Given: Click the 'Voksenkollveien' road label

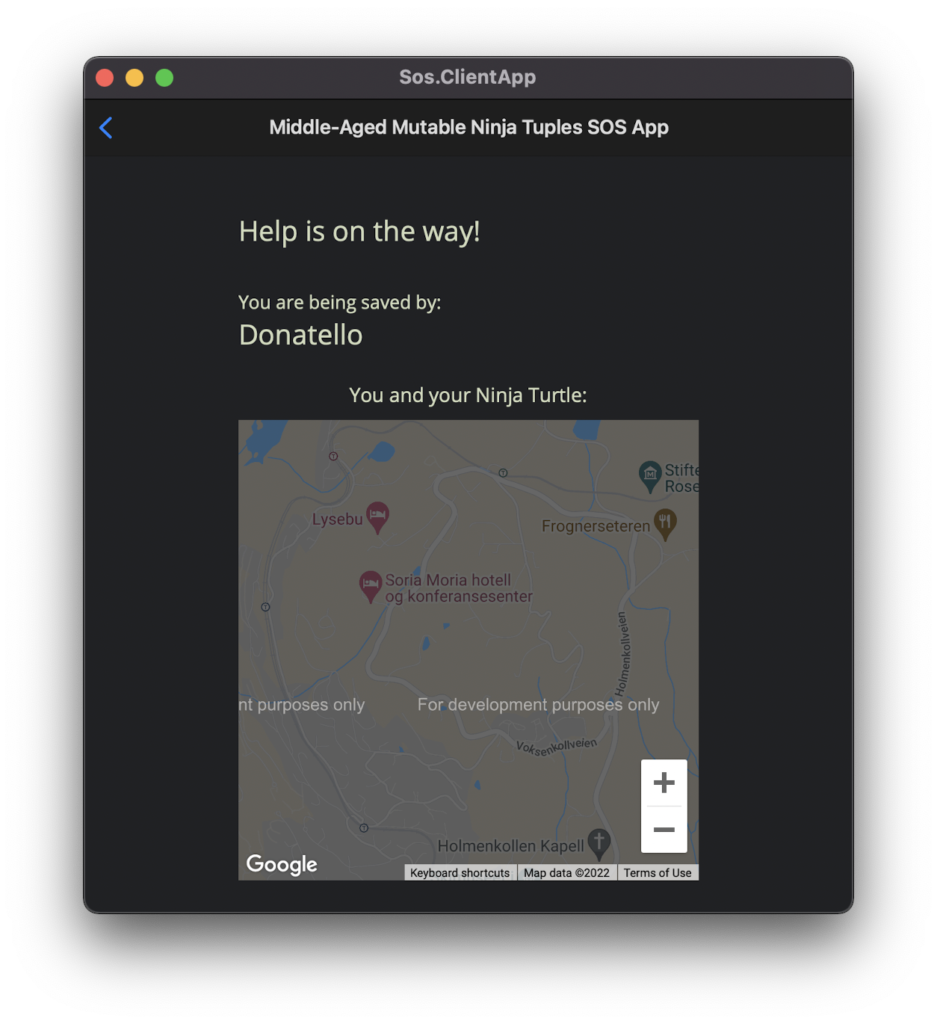Looking at the screenshot, I should pyautogui.click(x=556, y=746).
